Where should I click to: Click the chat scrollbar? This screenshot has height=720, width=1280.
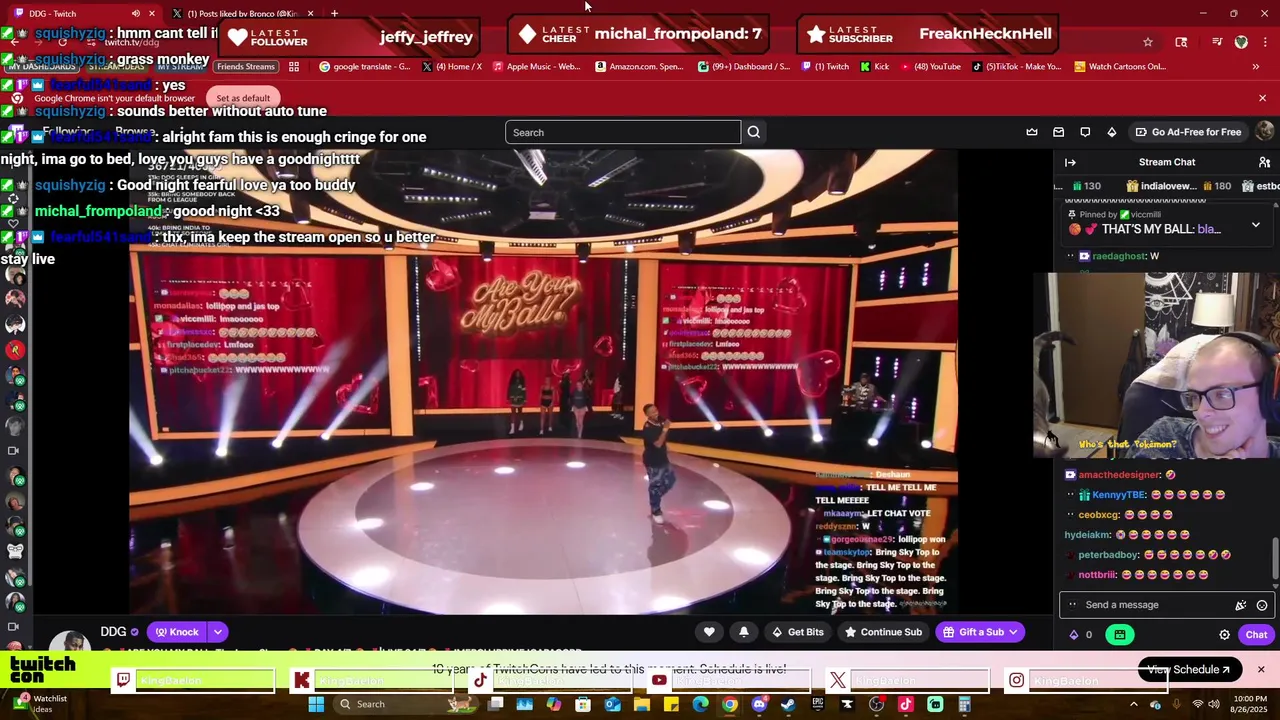[1275, 560]
